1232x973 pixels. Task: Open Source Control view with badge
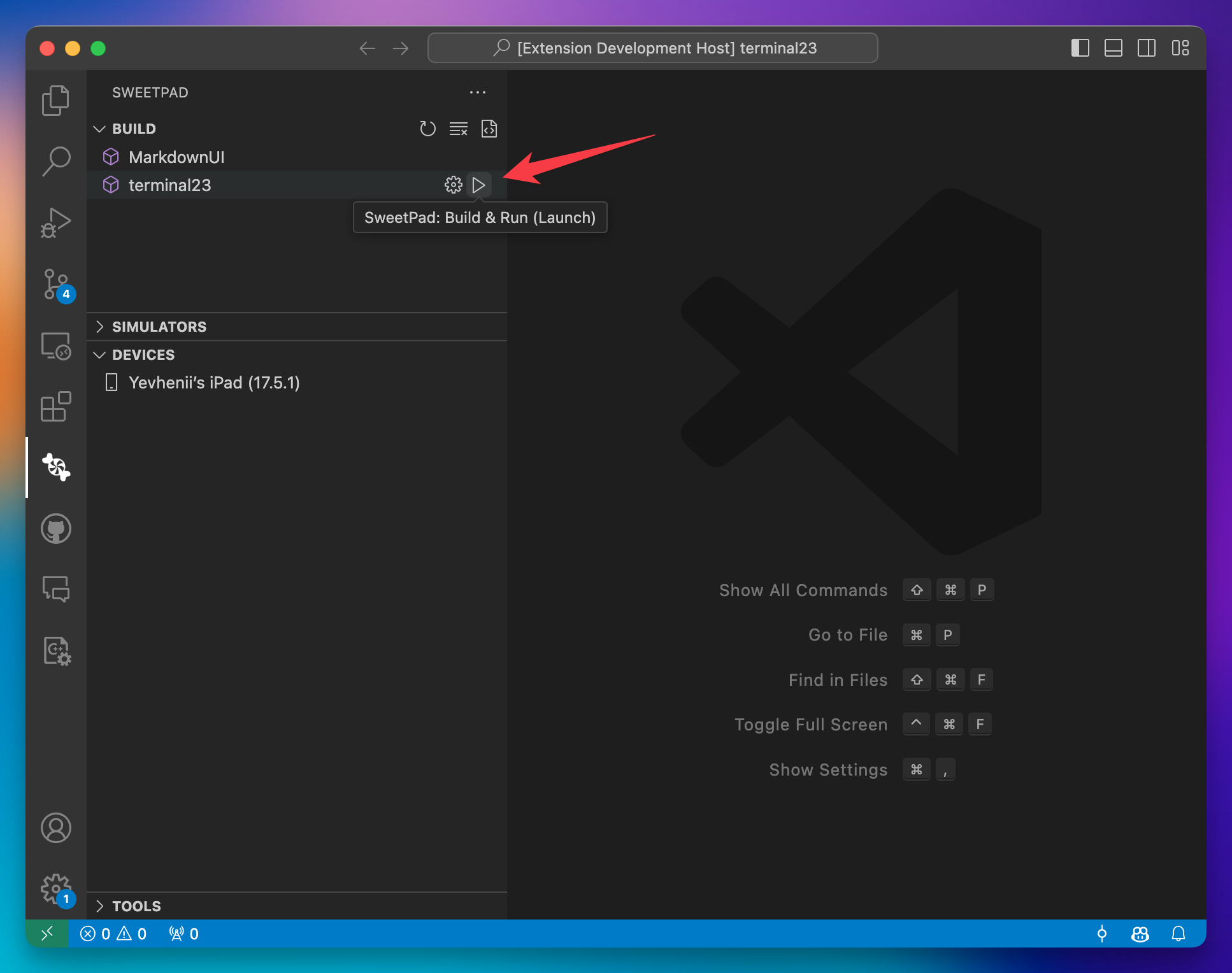56,285
